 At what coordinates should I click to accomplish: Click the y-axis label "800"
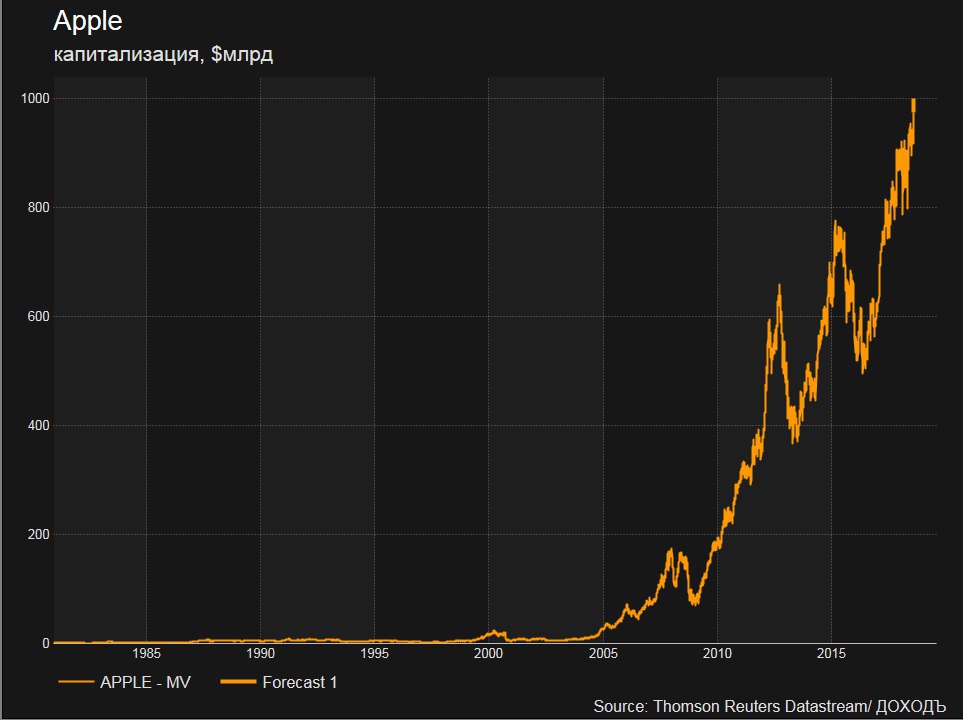pos(39,208)
